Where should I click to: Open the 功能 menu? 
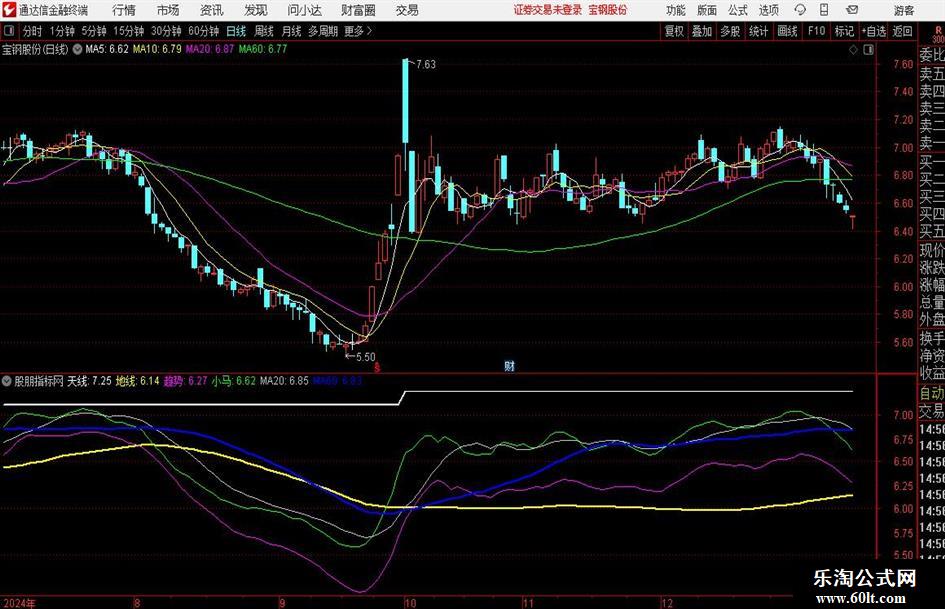tap(676, 10)
